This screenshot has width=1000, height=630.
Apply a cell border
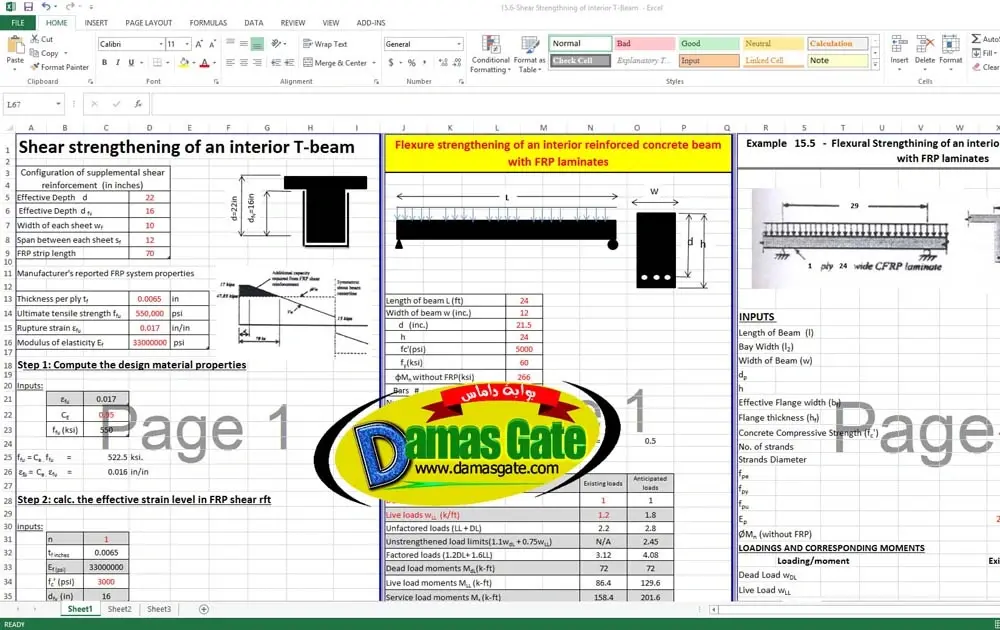click(157, 62)
